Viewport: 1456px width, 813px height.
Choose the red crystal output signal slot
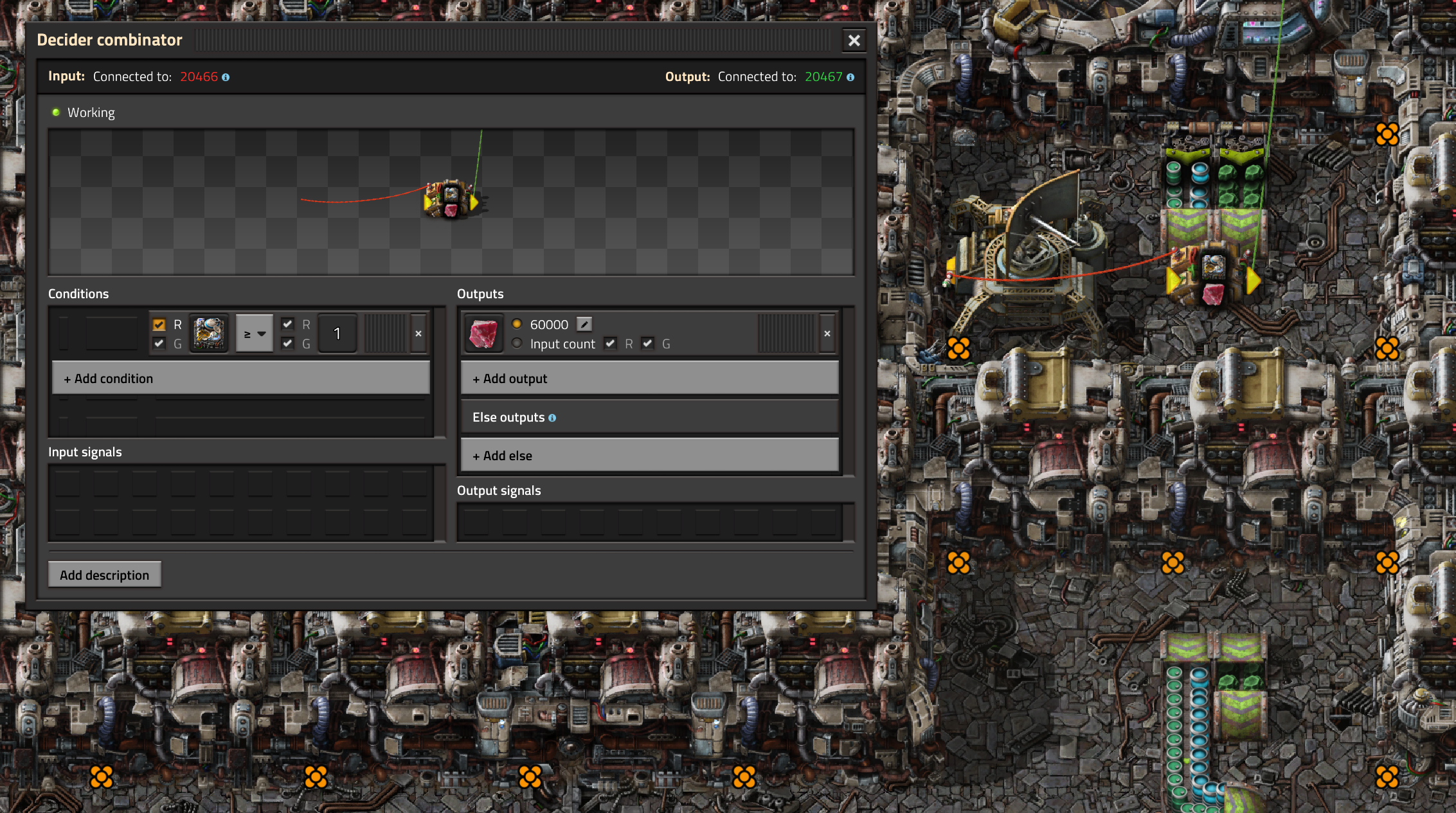[483, 334]
